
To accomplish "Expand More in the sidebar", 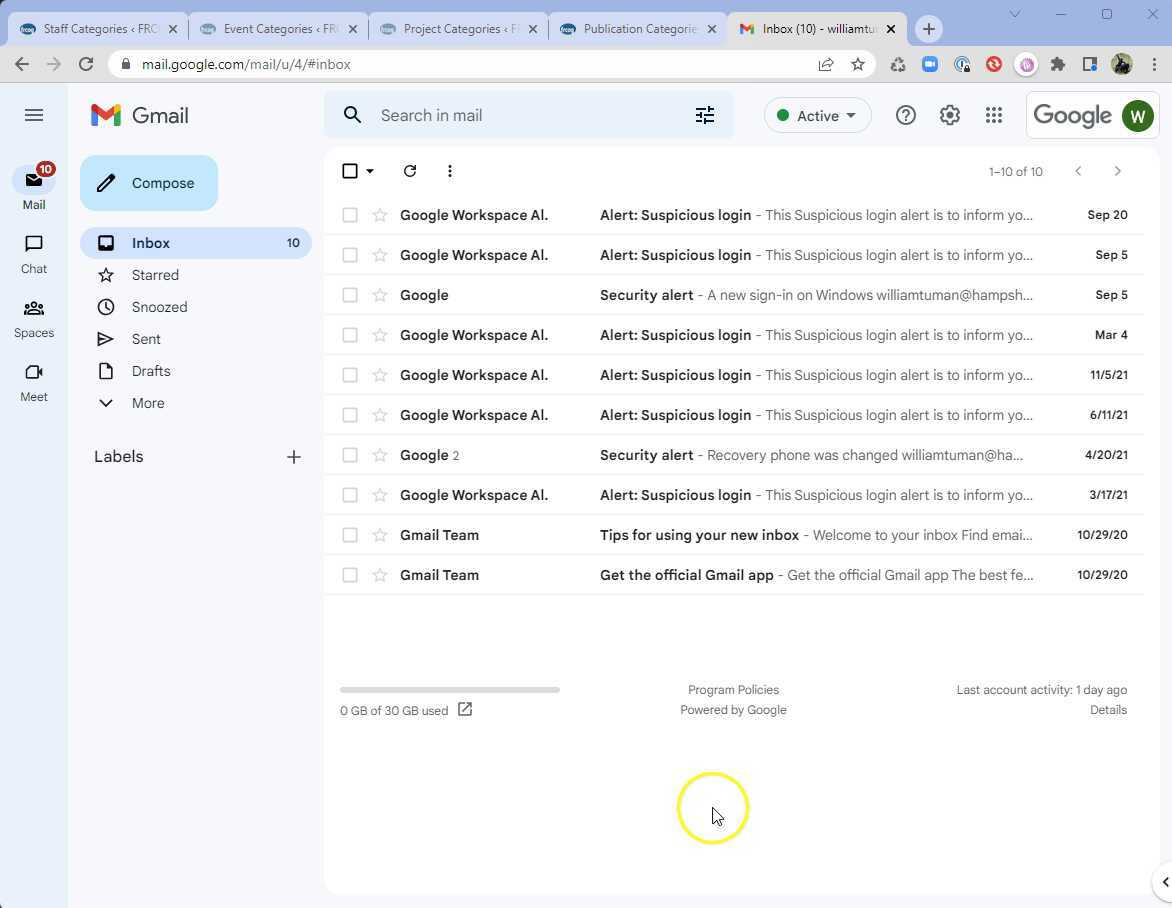I will click(147, 403).
